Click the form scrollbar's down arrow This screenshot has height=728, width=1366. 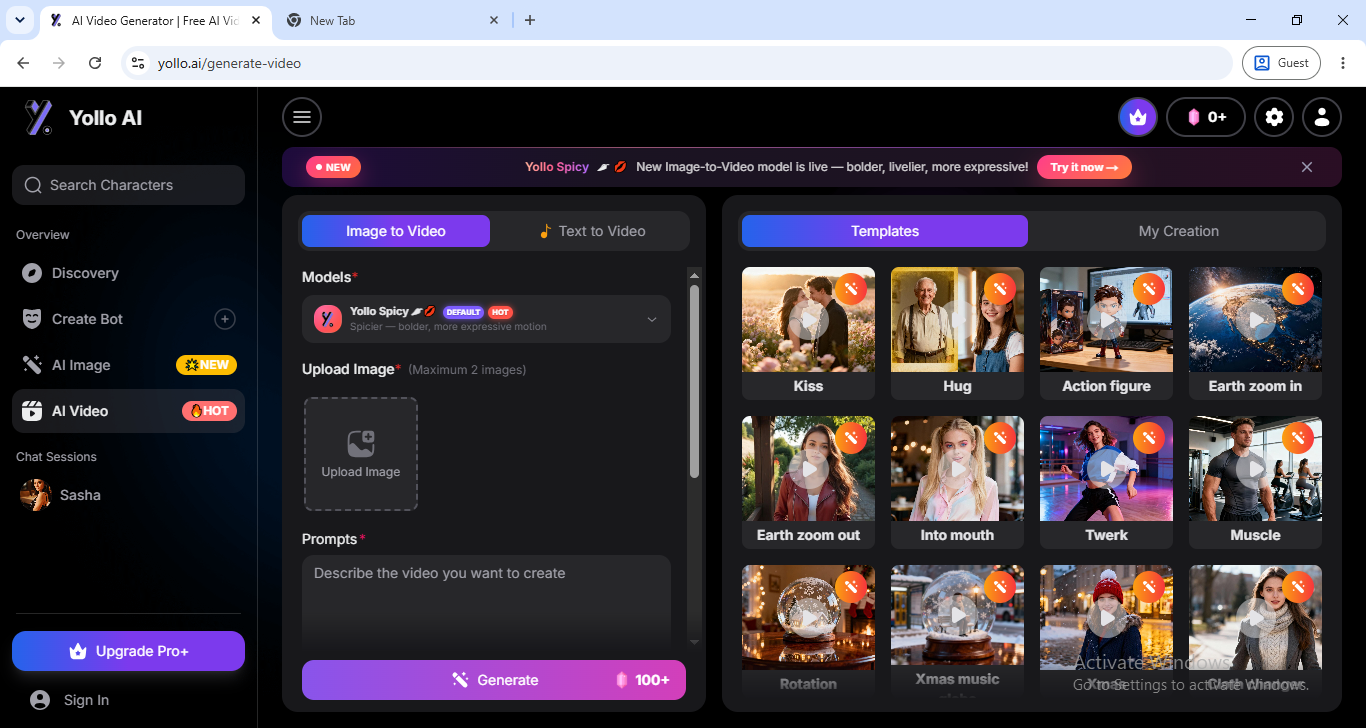695,641
